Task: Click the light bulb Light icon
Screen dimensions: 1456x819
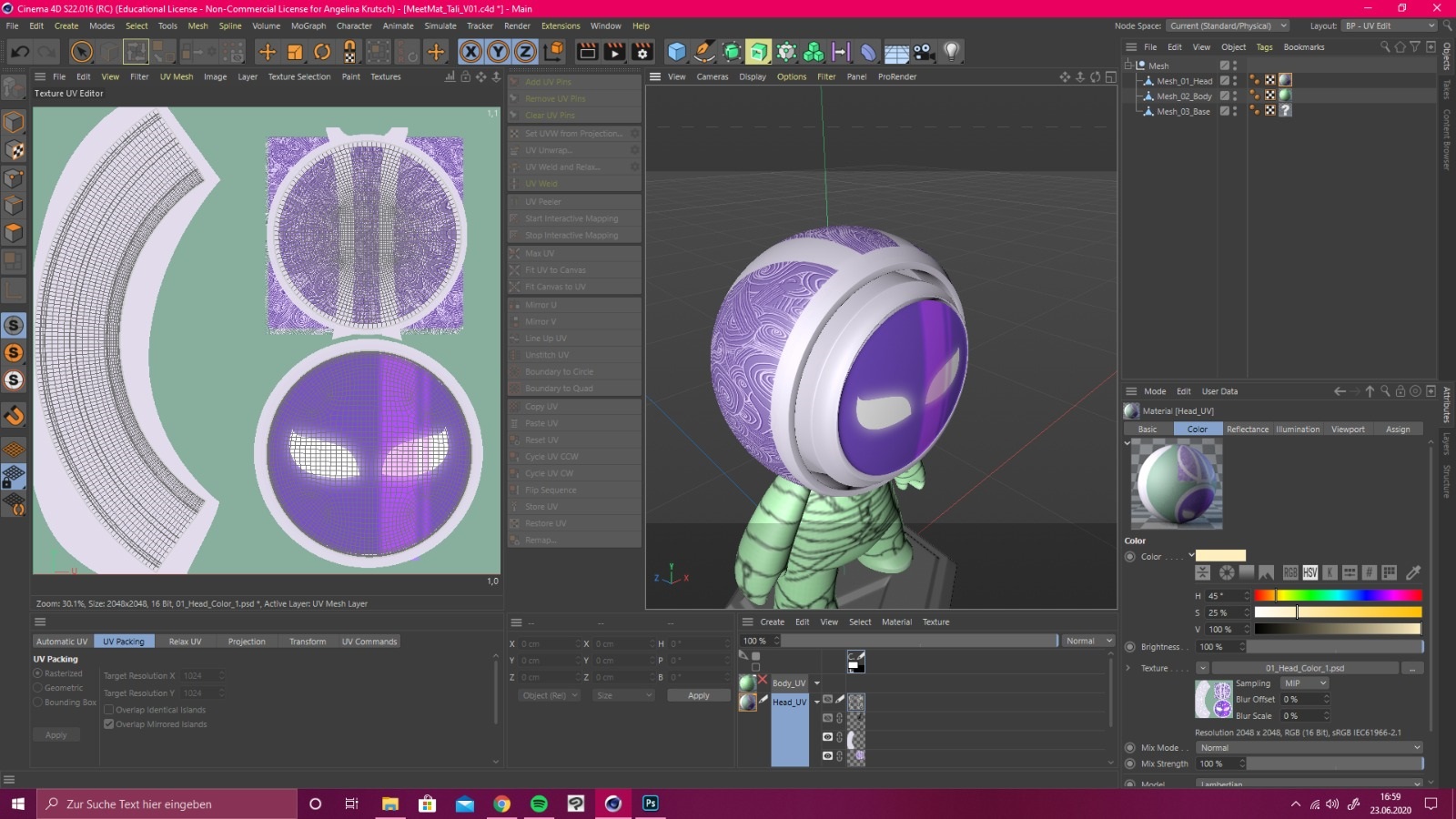Action: click(951, 52)
